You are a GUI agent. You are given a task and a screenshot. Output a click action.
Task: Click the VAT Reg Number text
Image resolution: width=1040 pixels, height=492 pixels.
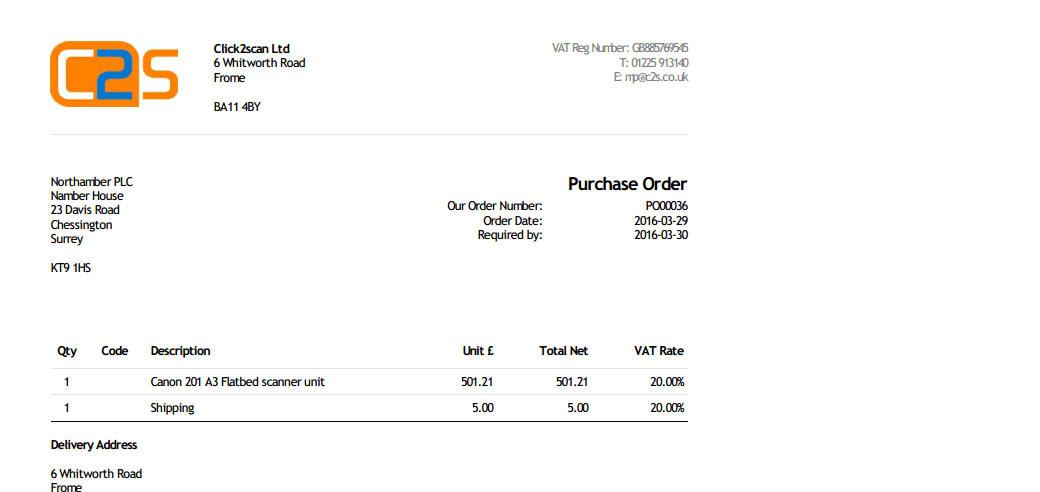click(620, 48)
